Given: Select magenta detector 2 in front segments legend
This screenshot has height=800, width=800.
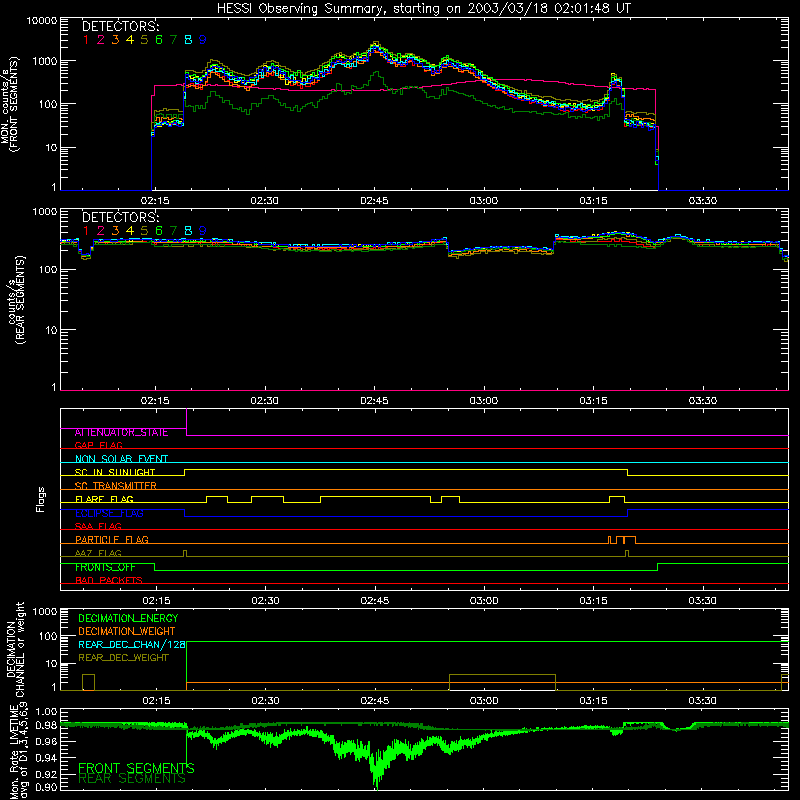Looking at the screenshot, I should (101, 40).
